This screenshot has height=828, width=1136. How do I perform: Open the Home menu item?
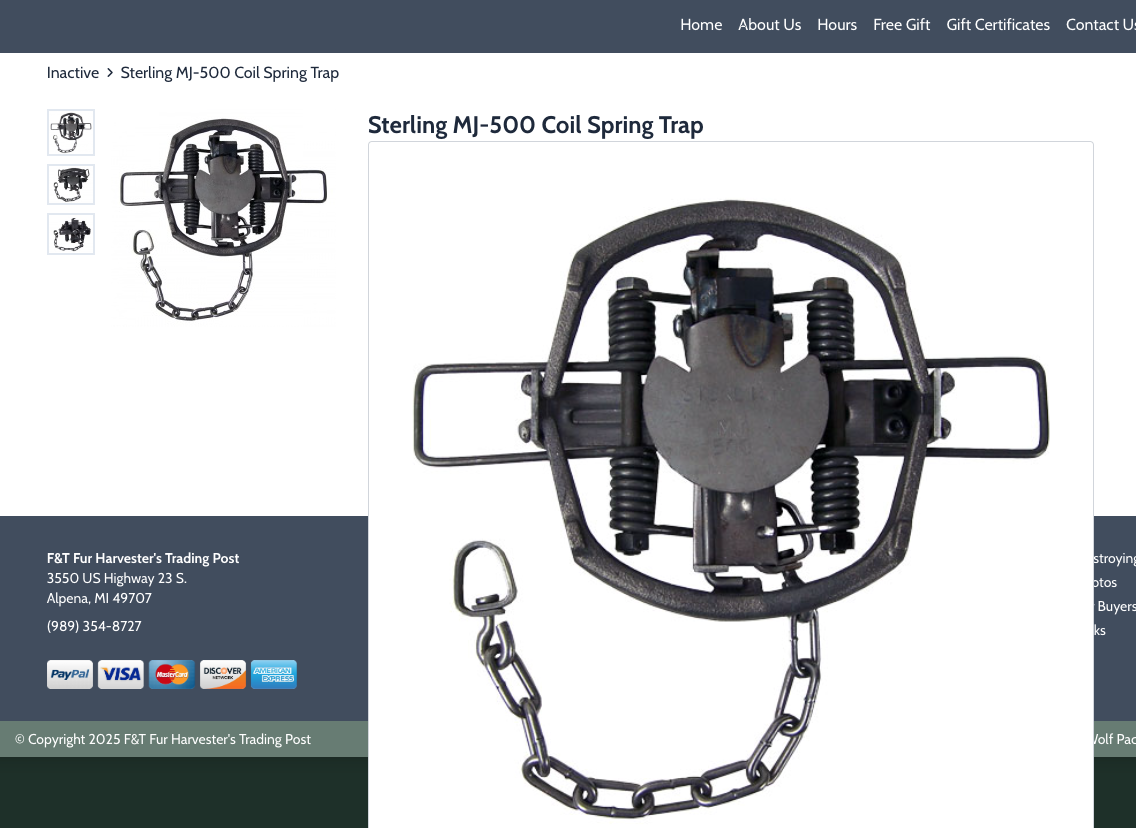(701, 25)
